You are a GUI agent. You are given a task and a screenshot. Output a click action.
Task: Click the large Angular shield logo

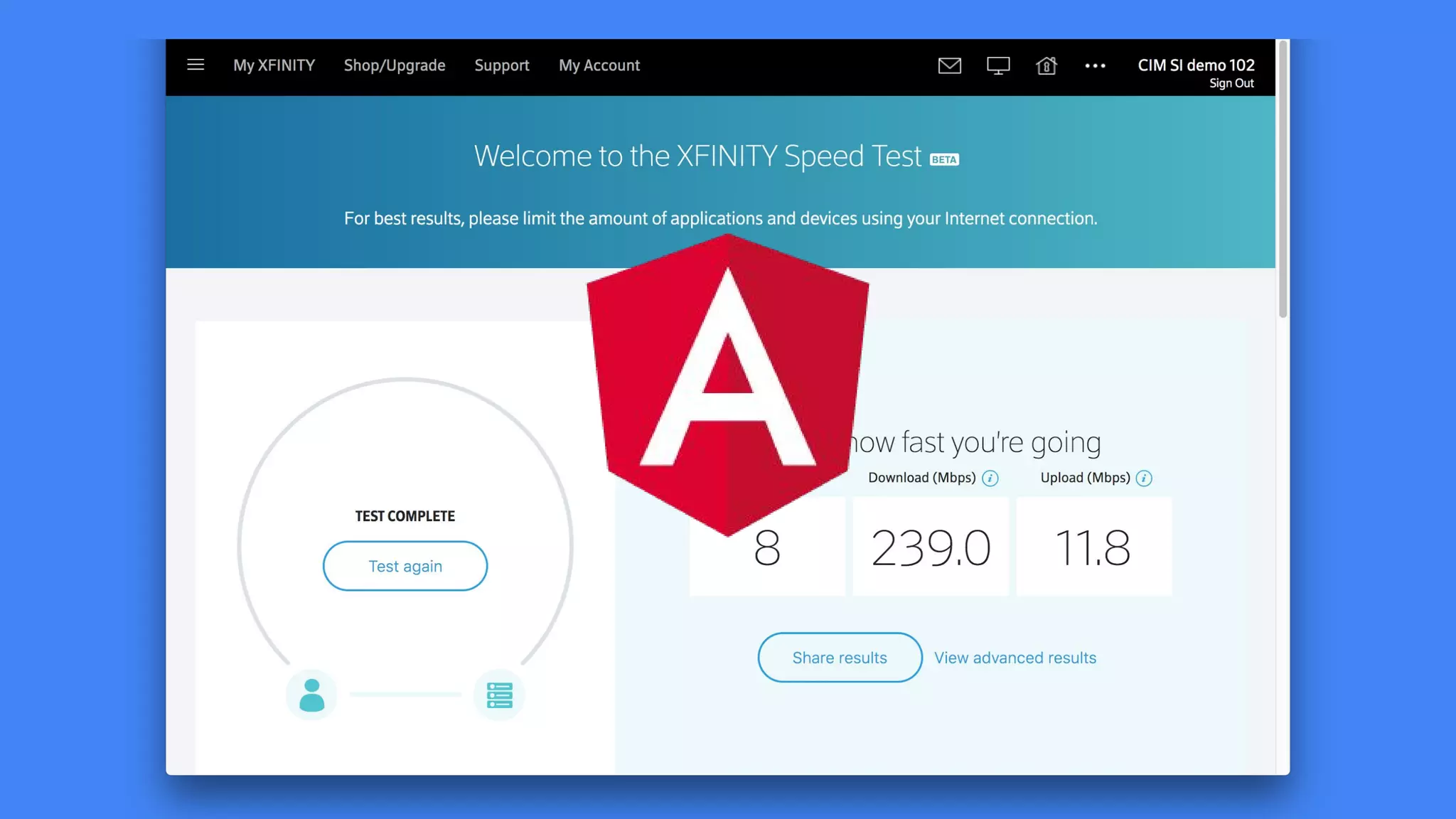(727, 384)
